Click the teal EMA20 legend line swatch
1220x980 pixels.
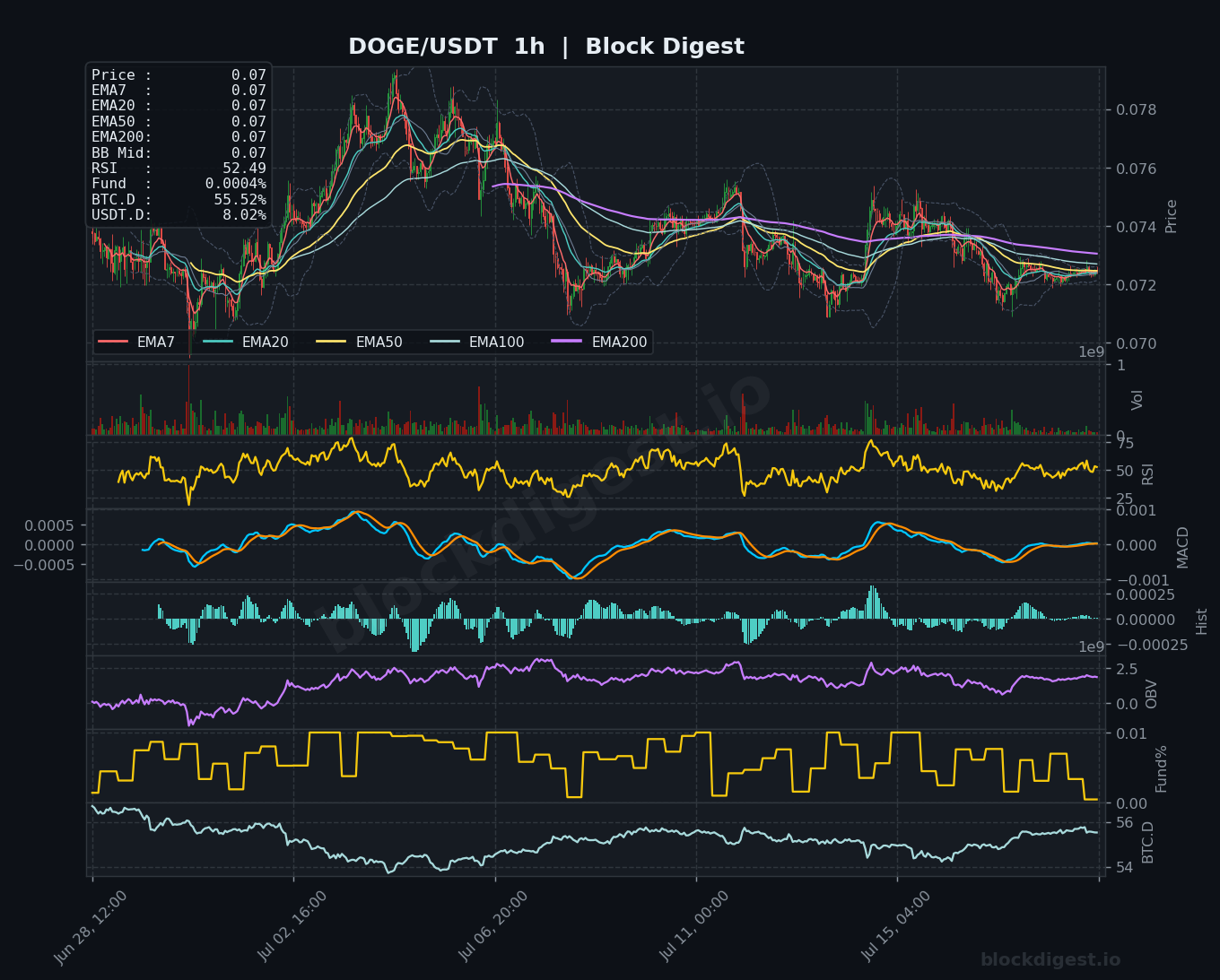pos(219,343)
